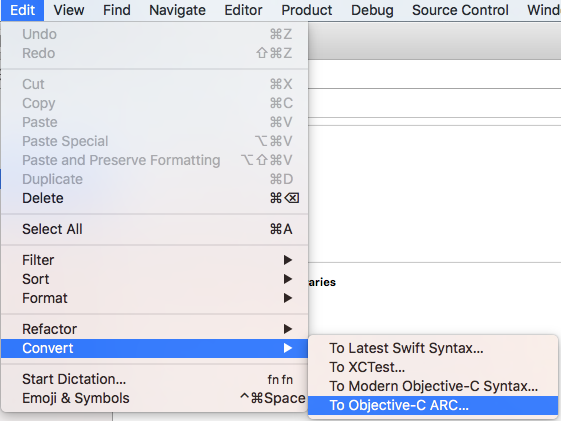Open the Convert submenu
The height and width of the screenshot is (421, 561).
tap(155, 348)
